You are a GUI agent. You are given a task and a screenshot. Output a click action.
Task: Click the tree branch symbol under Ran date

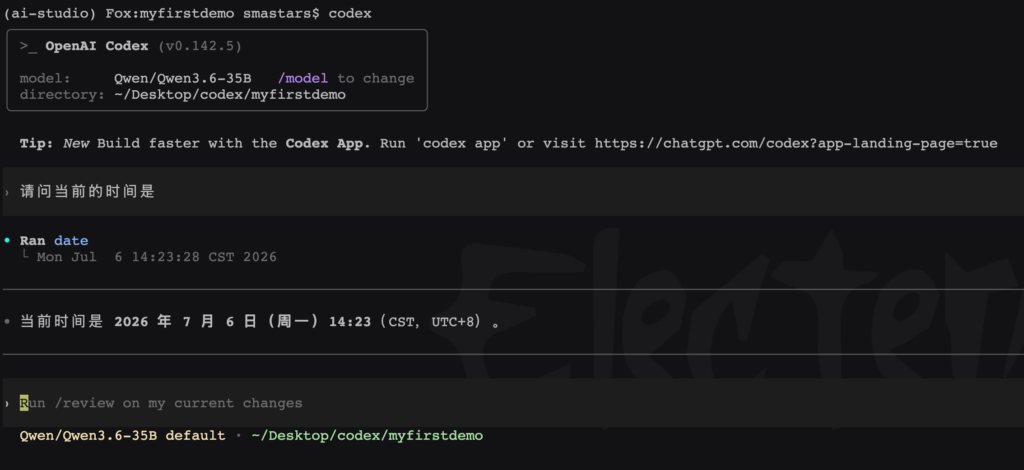point(25,255)
